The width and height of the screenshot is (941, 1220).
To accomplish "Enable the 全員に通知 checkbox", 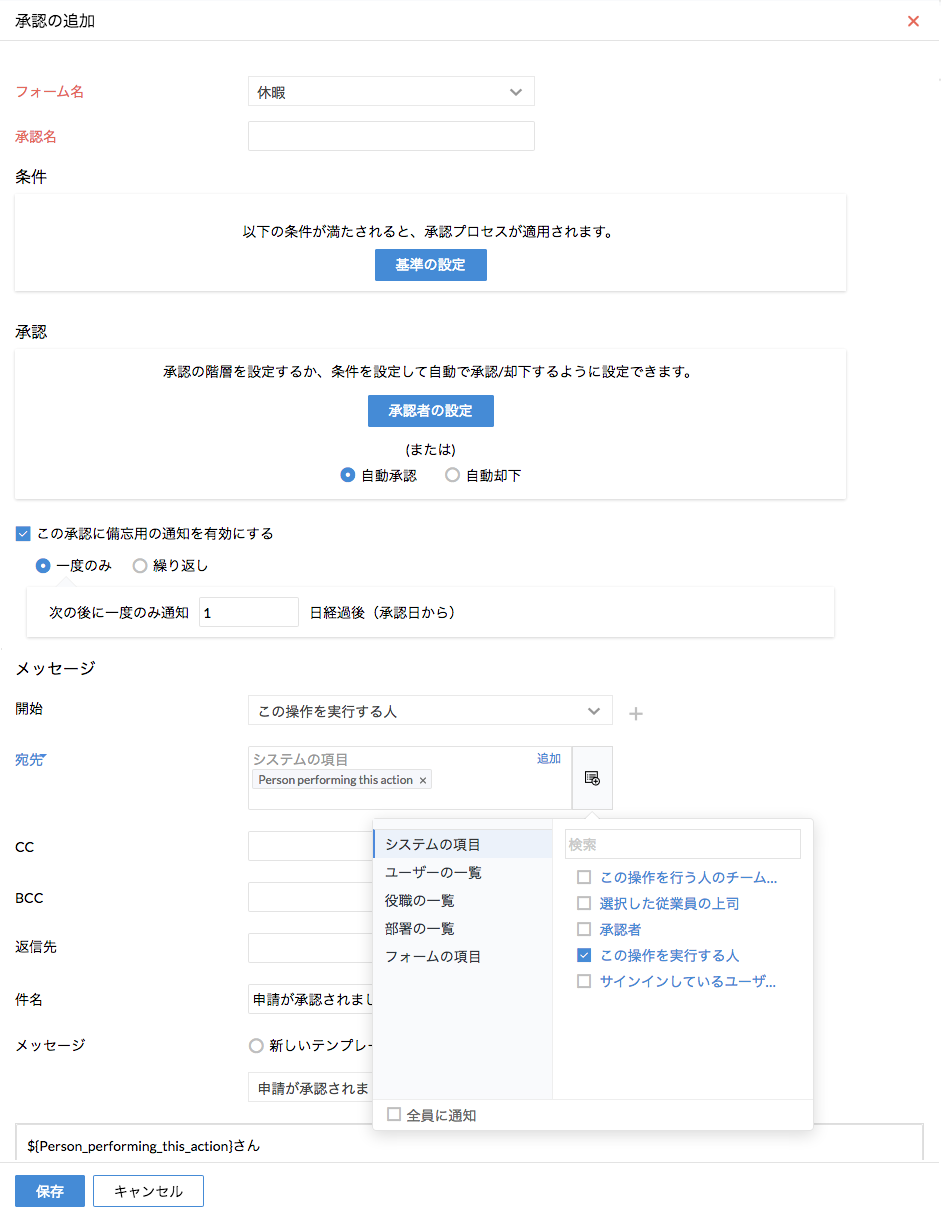I will coord(394,1114).
